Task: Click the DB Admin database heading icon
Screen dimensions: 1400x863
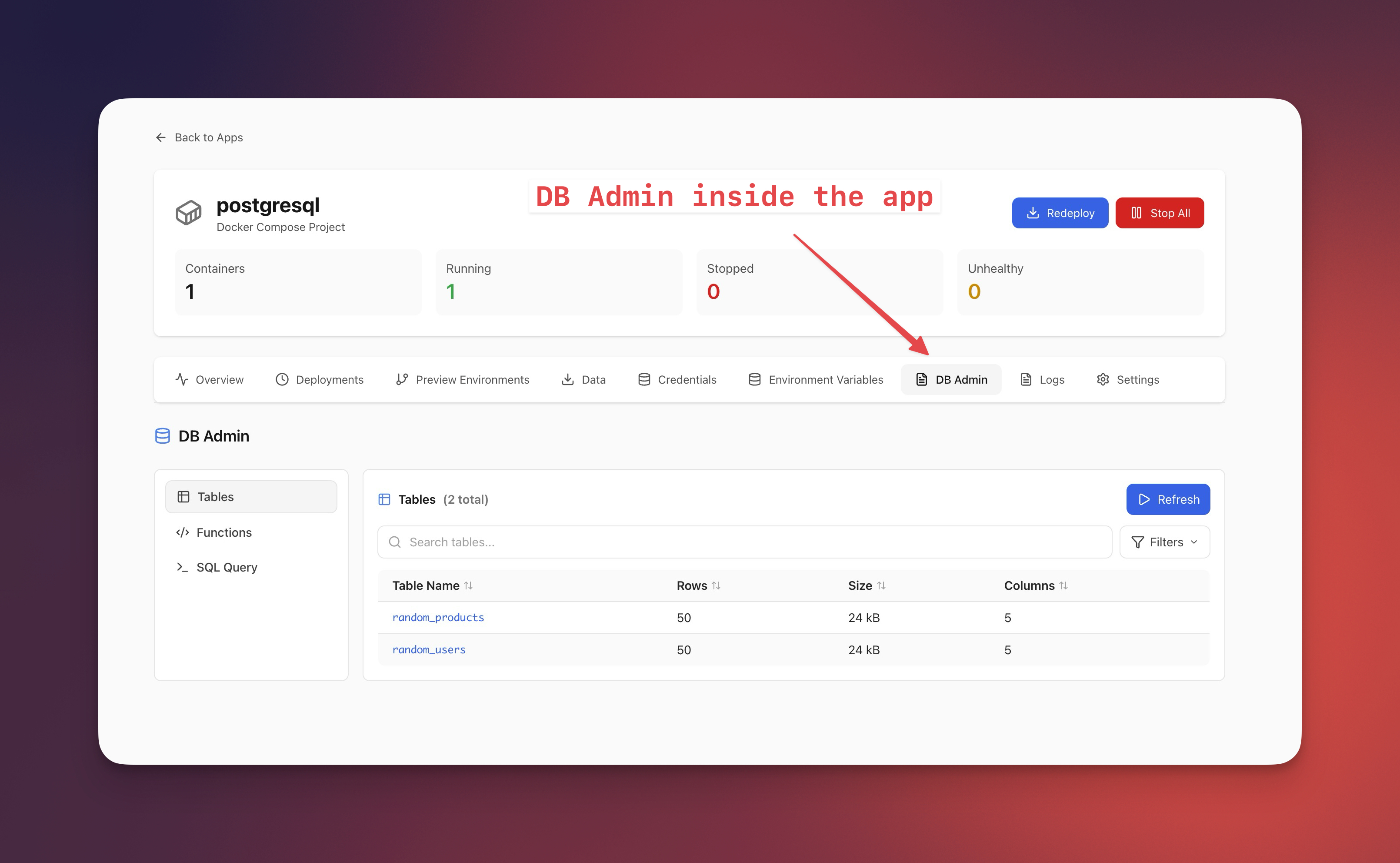Action: pos(163,436)
